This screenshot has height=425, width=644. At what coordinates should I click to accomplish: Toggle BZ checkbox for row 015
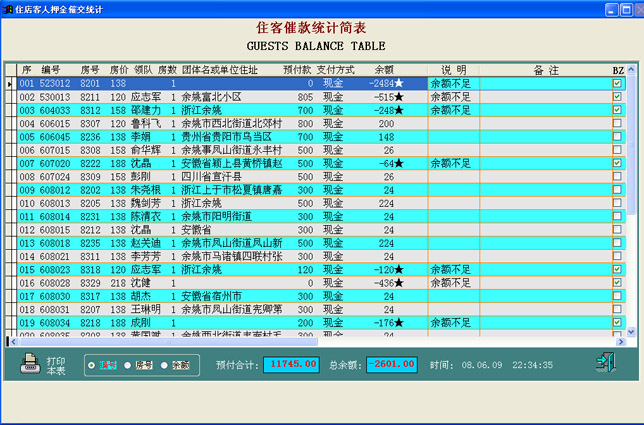tap(617, 270)
